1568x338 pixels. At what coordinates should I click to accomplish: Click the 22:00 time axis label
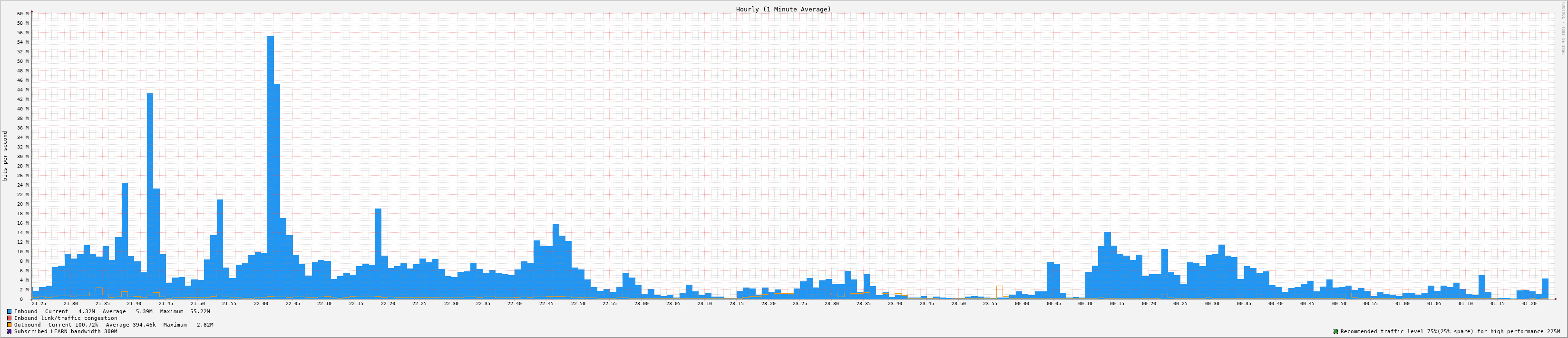click(x=261, y=303)
